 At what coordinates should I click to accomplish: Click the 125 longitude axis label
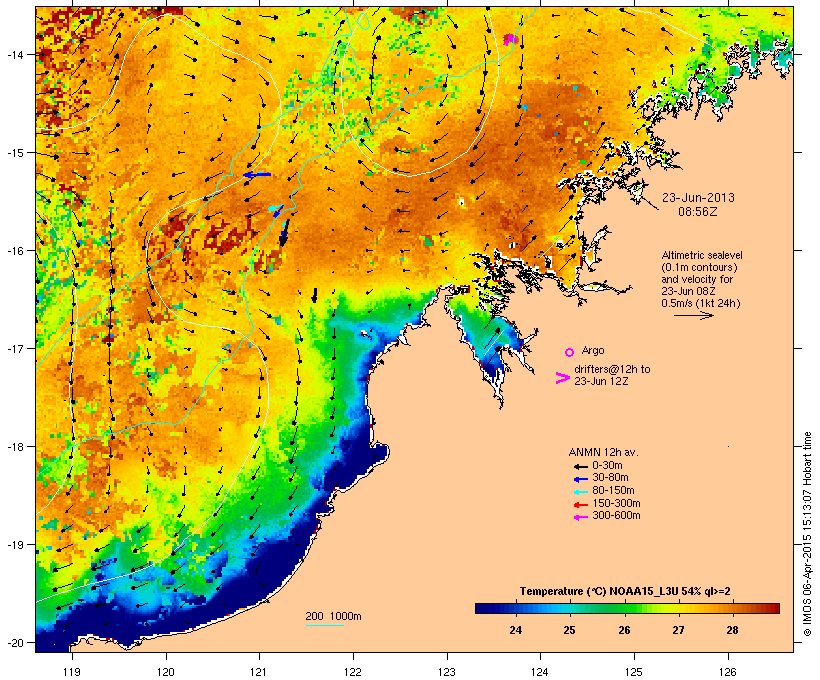634,672
